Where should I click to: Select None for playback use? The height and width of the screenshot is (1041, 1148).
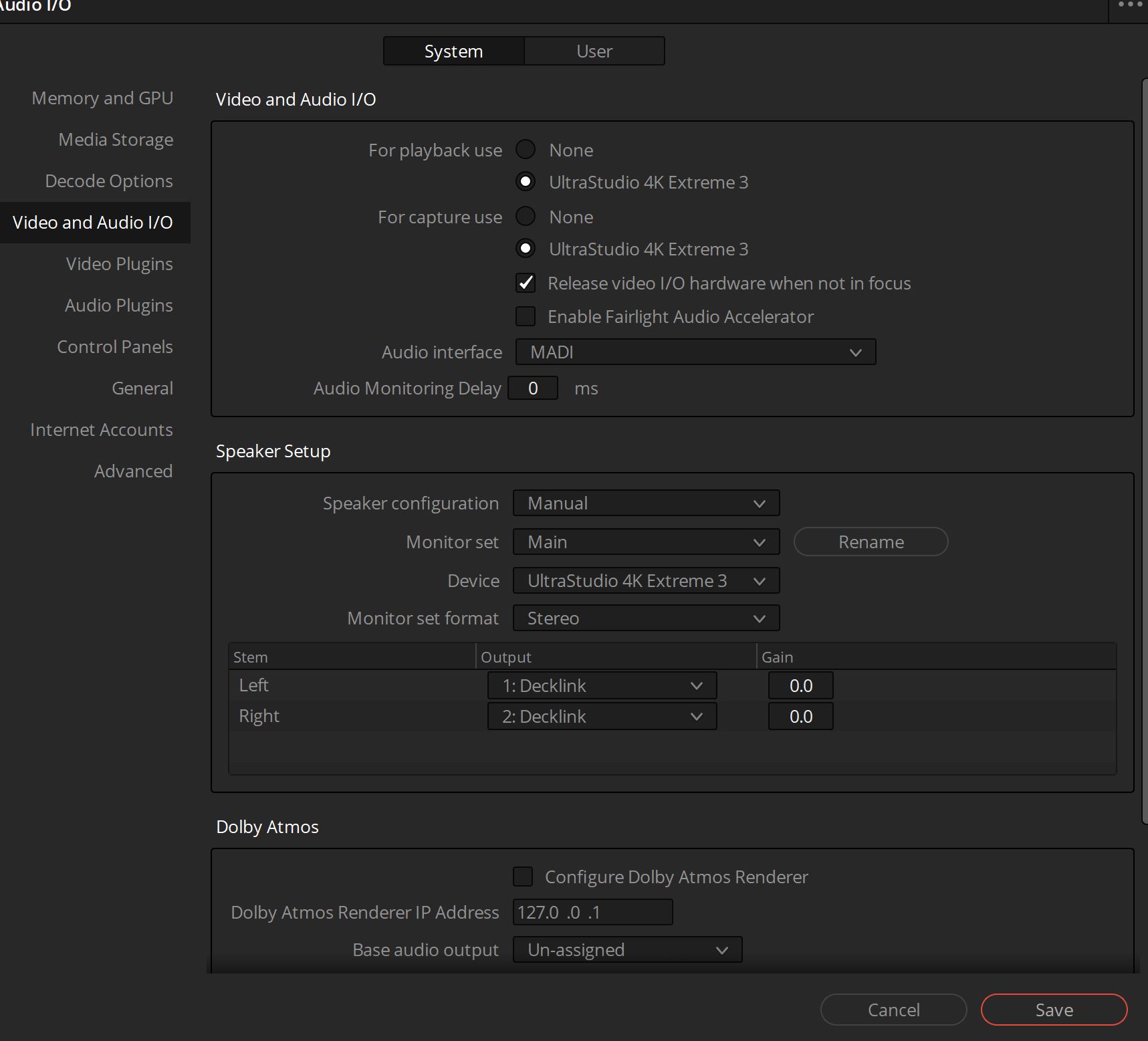click(x=526, y=149)
